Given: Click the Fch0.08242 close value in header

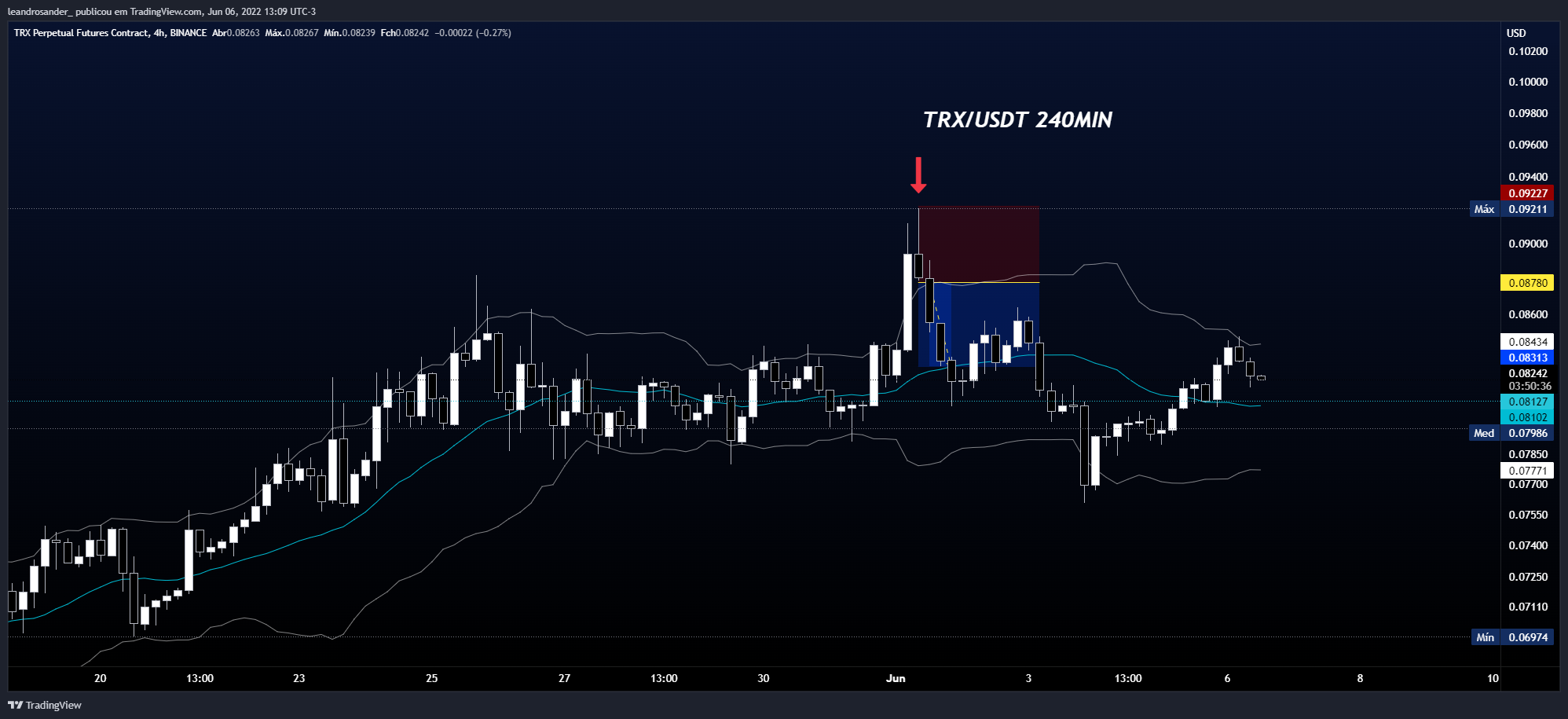Looking at the screenshot, I should tap(405, 33).
